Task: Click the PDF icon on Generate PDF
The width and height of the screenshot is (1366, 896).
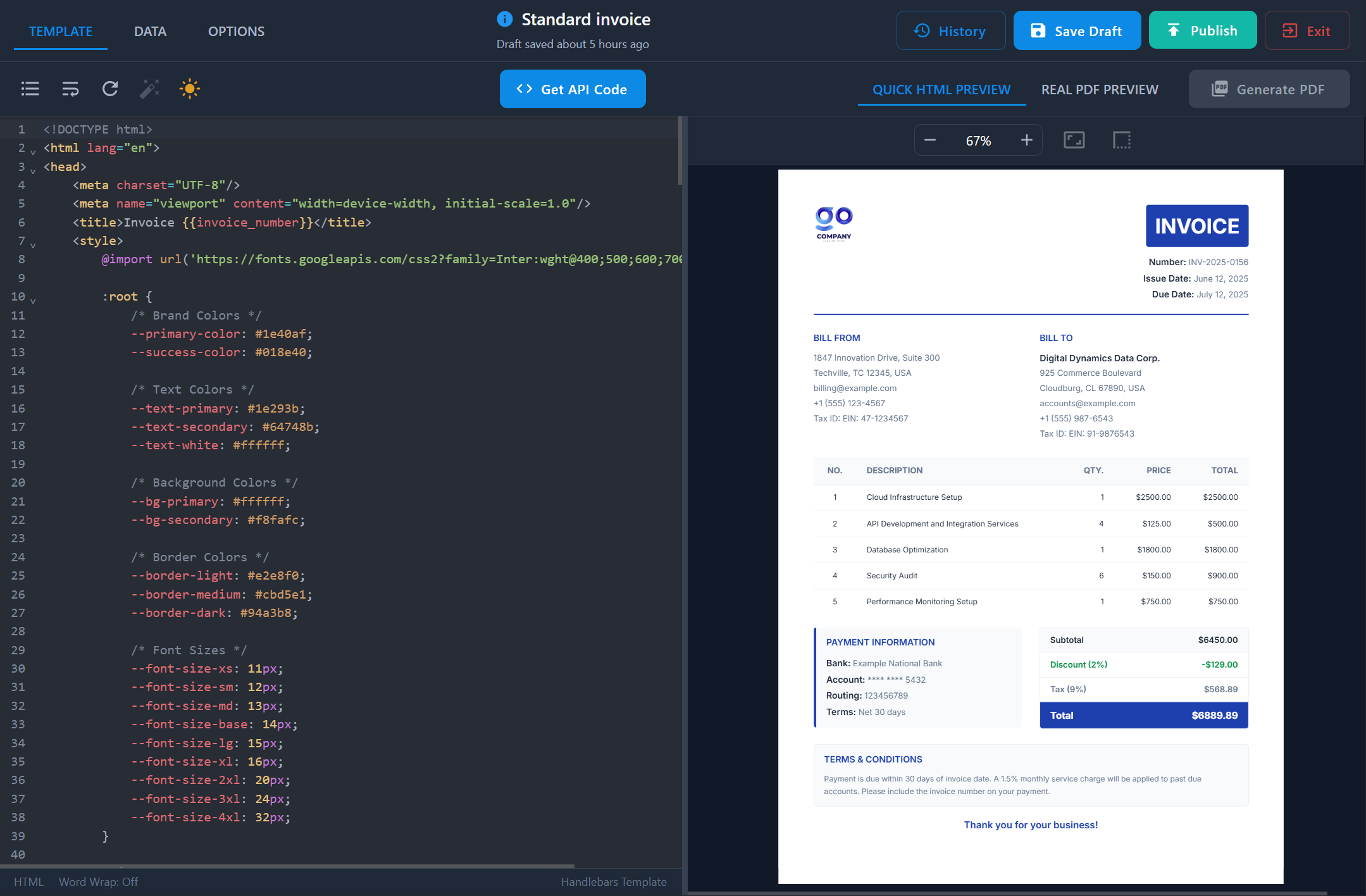Action: pyautogui.click(x=1220, y=89)
